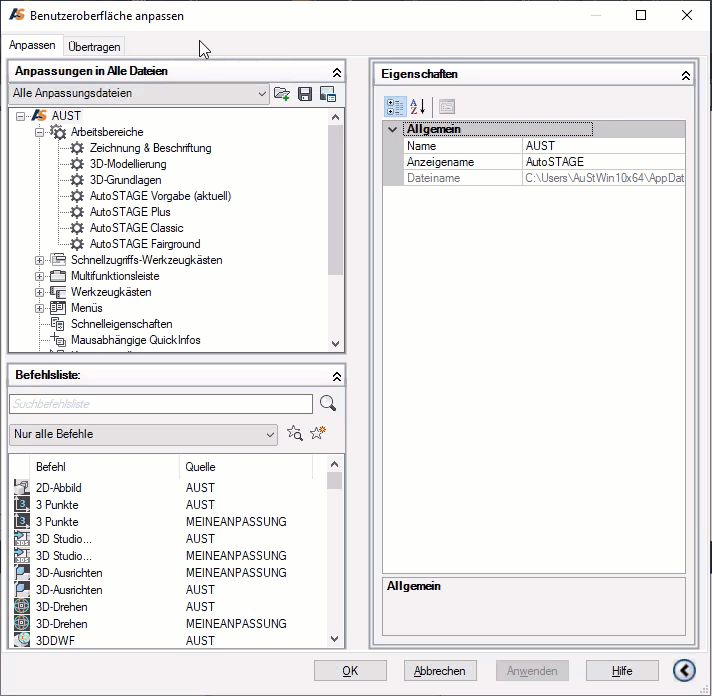Click the Anzeigename value AutoSTAGE
This screenshot has width=712, height=696.
click(x=603, y=162)
